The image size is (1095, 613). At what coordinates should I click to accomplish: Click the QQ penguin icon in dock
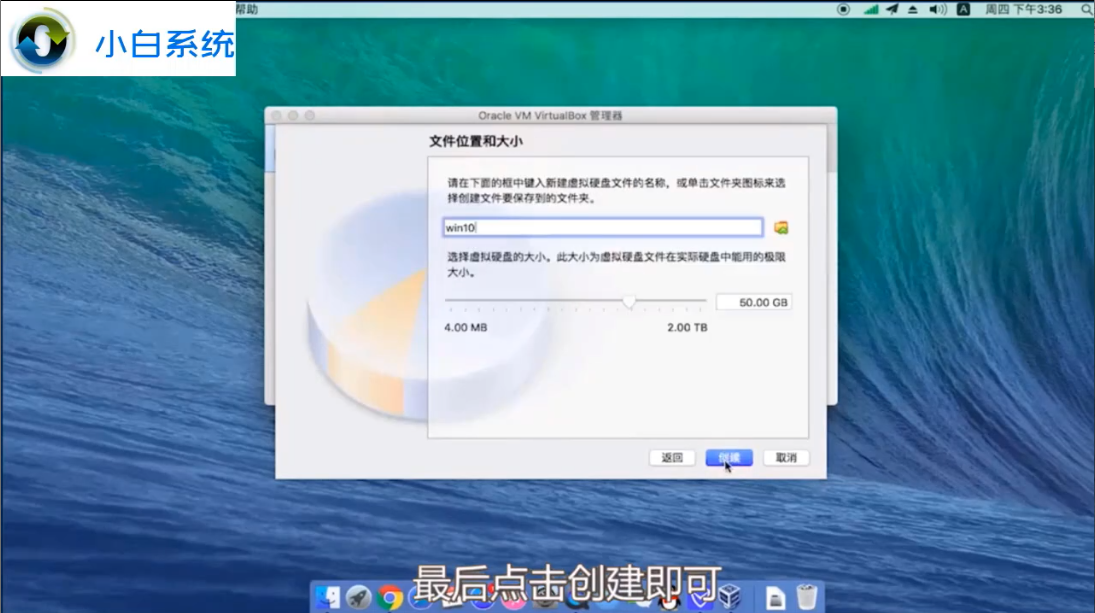[x=669, y=598]
